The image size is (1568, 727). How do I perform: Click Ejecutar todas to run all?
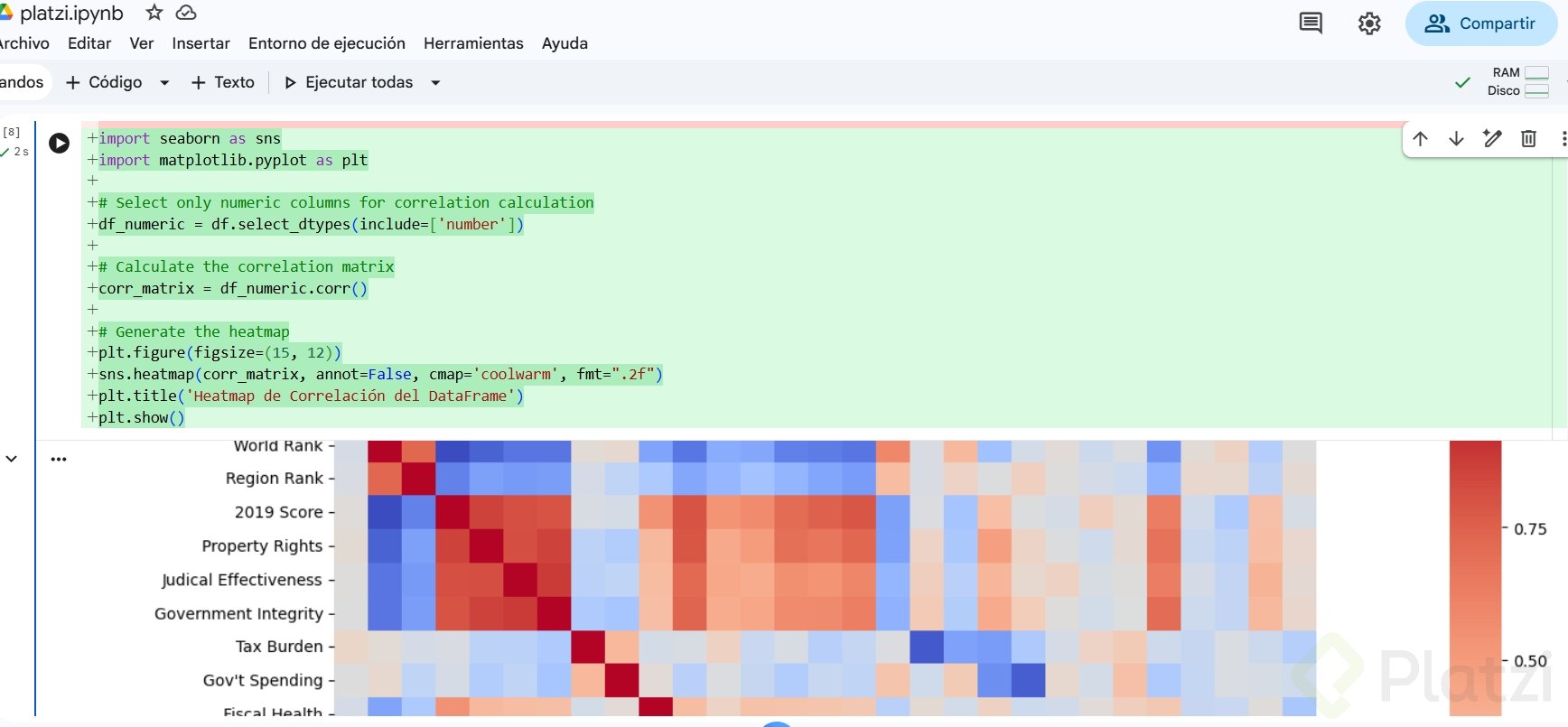click(x=349, y=82)
